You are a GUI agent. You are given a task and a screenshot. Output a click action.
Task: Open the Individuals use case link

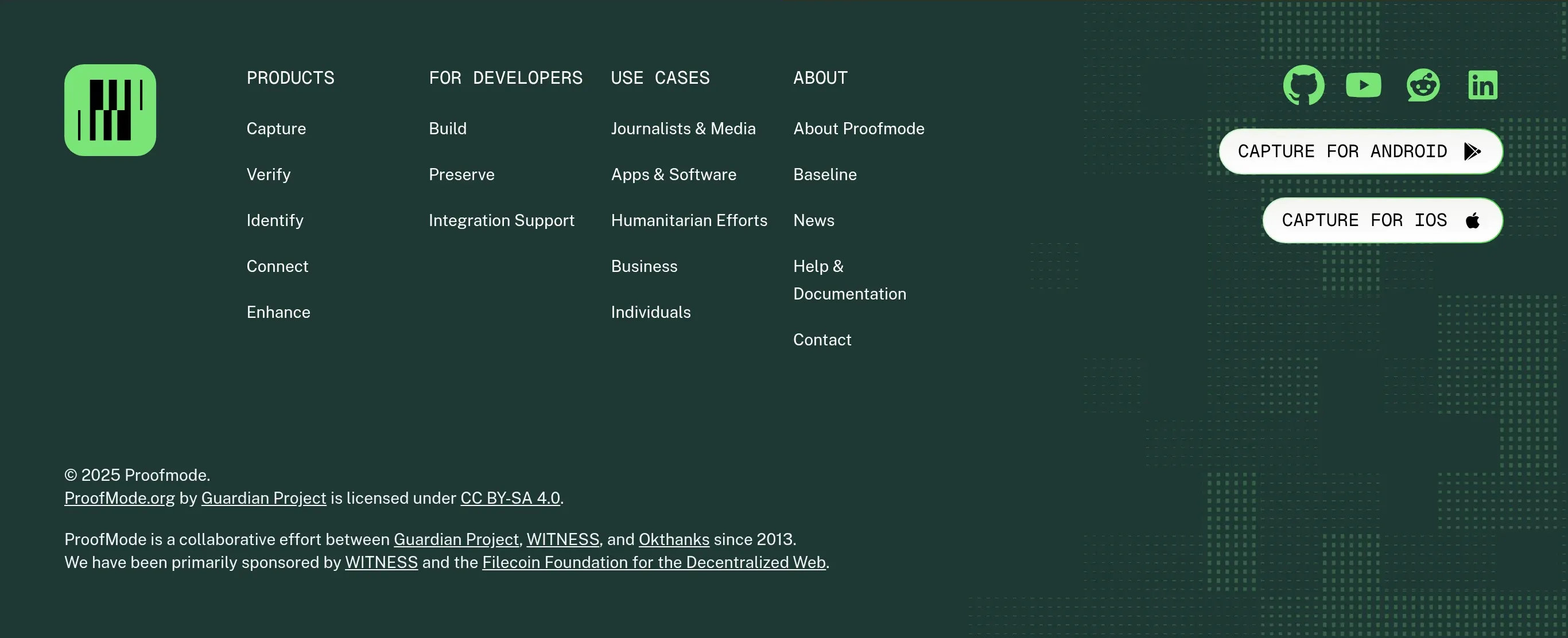(x=651, y=312)
